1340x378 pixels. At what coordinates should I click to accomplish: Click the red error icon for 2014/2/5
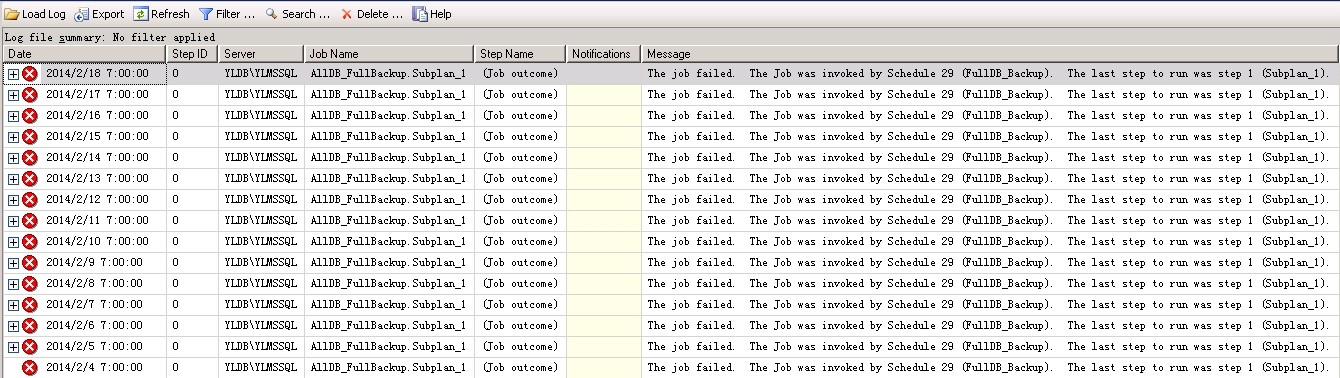point(30,347)
